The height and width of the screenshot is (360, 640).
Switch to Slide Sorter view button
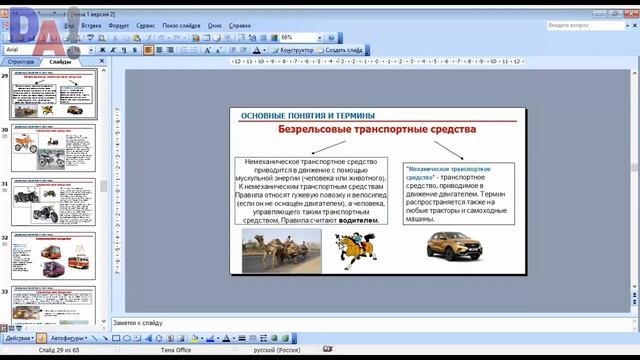tap(11, 328)
